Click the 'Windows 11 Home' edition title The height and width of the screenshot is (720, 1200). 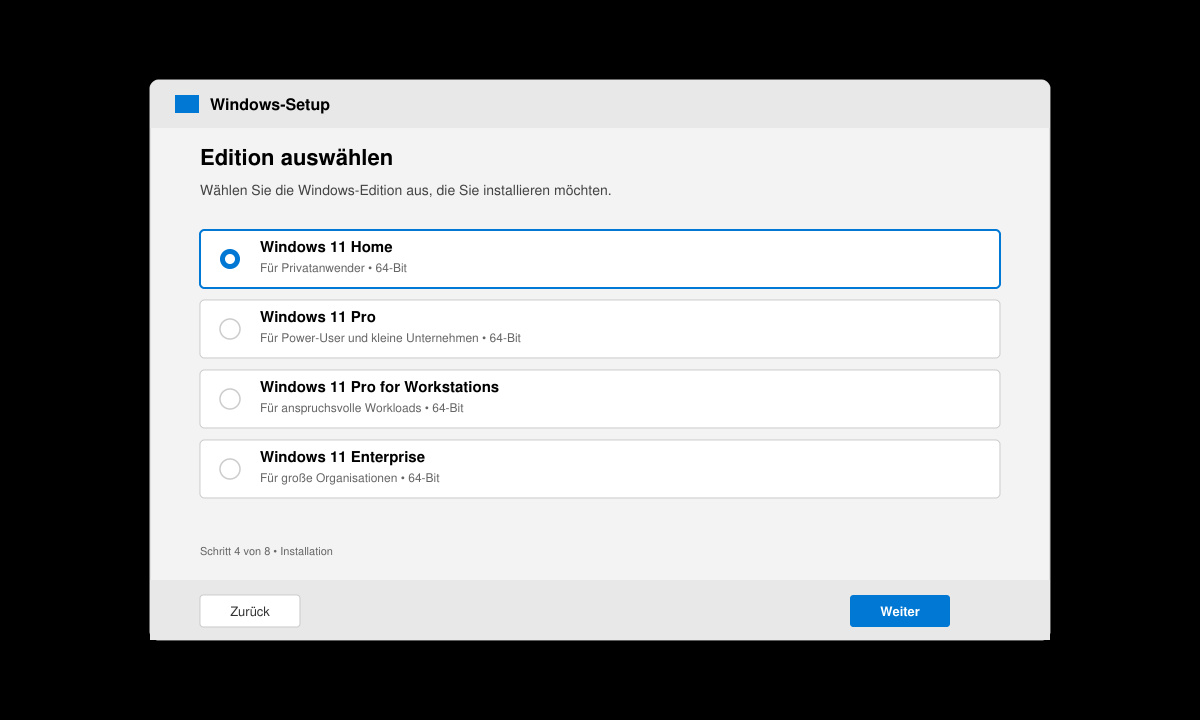point(326,247)
